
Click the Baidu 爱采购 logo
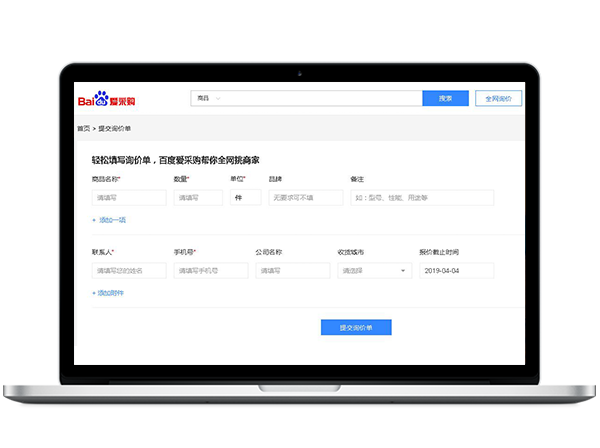pyautogui.click(x=110, y=99)
